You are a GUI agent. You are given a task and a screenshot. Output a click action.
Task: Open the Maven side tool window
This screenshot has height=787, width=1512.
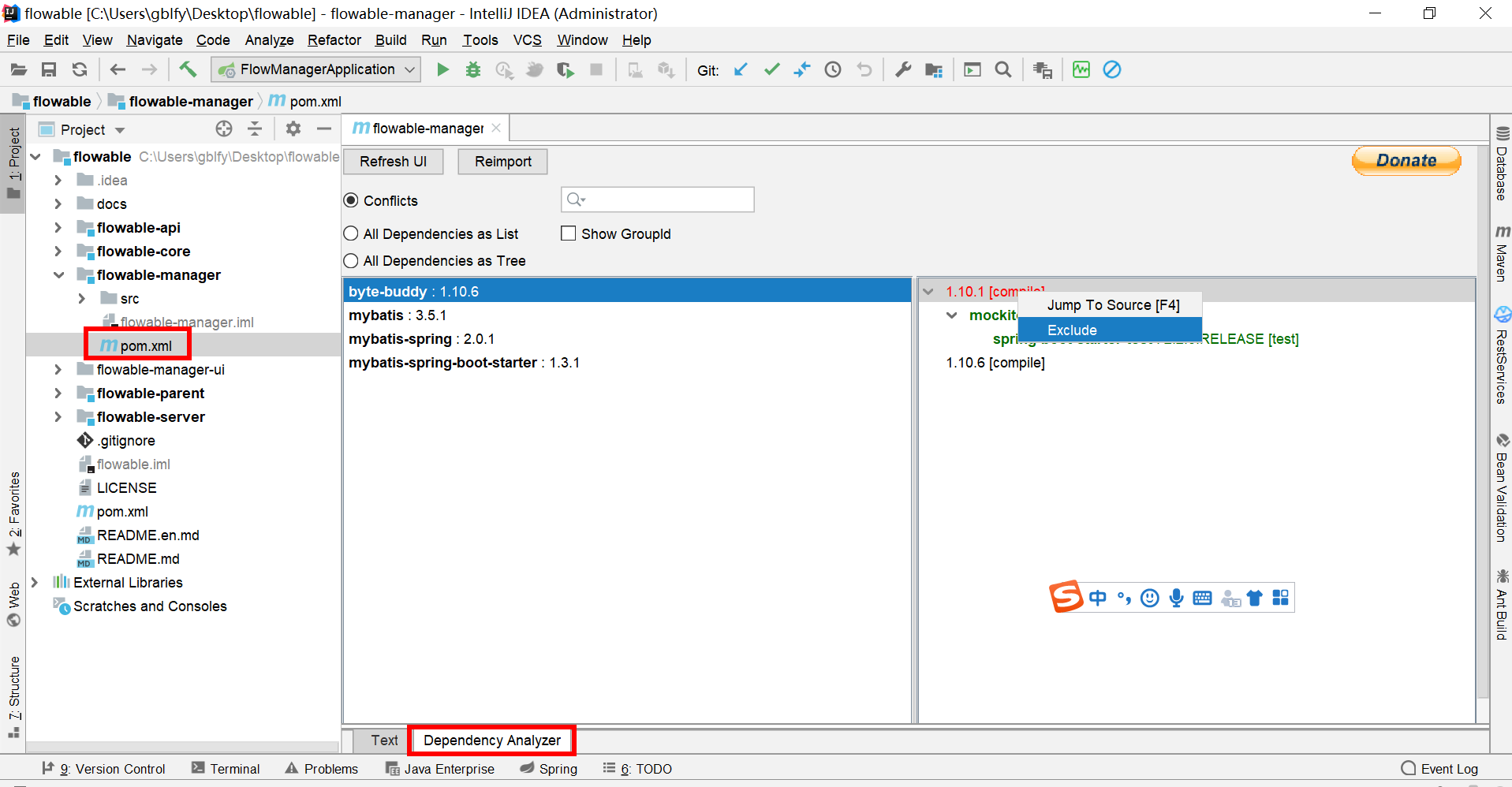[x=1502, y=252]
